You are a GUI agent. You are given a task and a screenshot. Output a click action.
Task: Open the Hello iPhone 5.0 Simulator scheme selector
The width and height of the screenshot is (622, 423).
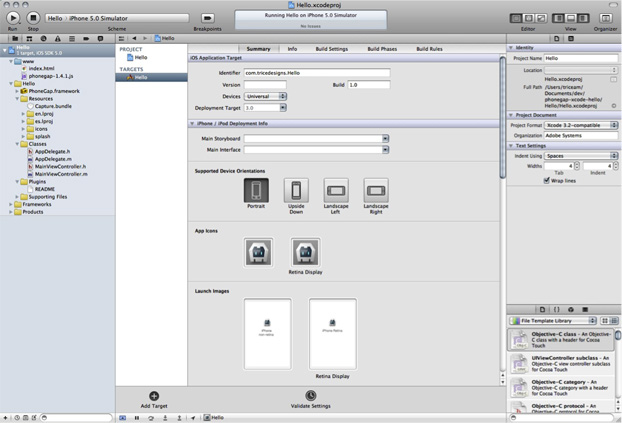117,18
